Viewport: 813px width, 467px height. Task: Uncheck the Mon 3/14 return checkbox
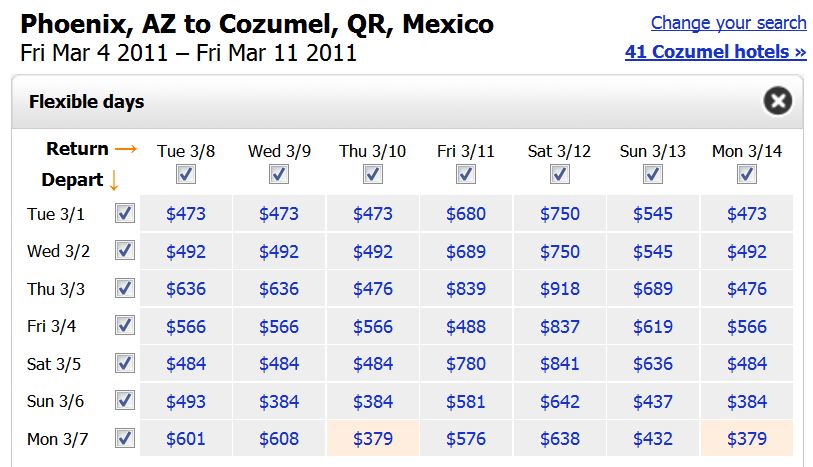746,175
